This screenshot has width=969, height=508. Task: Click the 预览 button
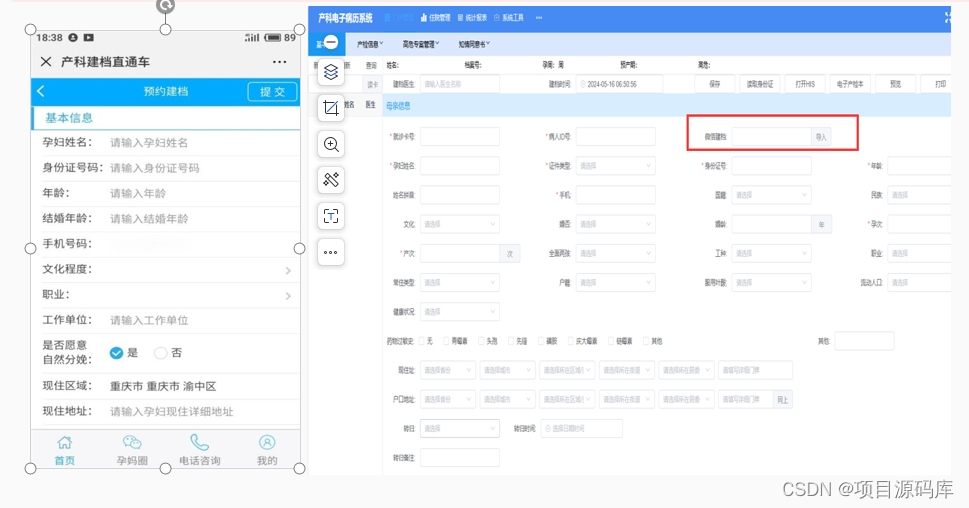[x=895, y=84]
